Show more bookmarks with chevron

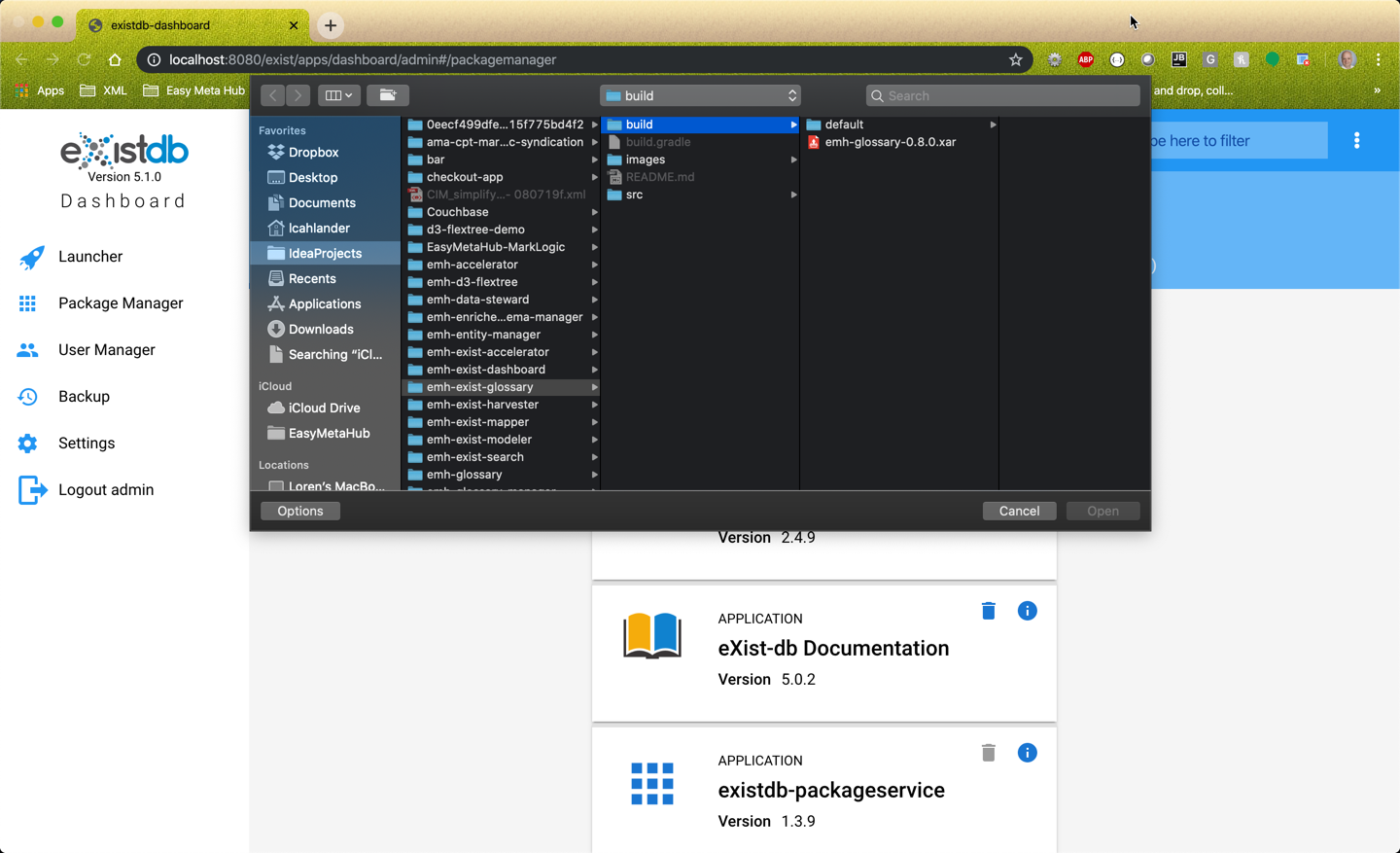pos(1377,90)
